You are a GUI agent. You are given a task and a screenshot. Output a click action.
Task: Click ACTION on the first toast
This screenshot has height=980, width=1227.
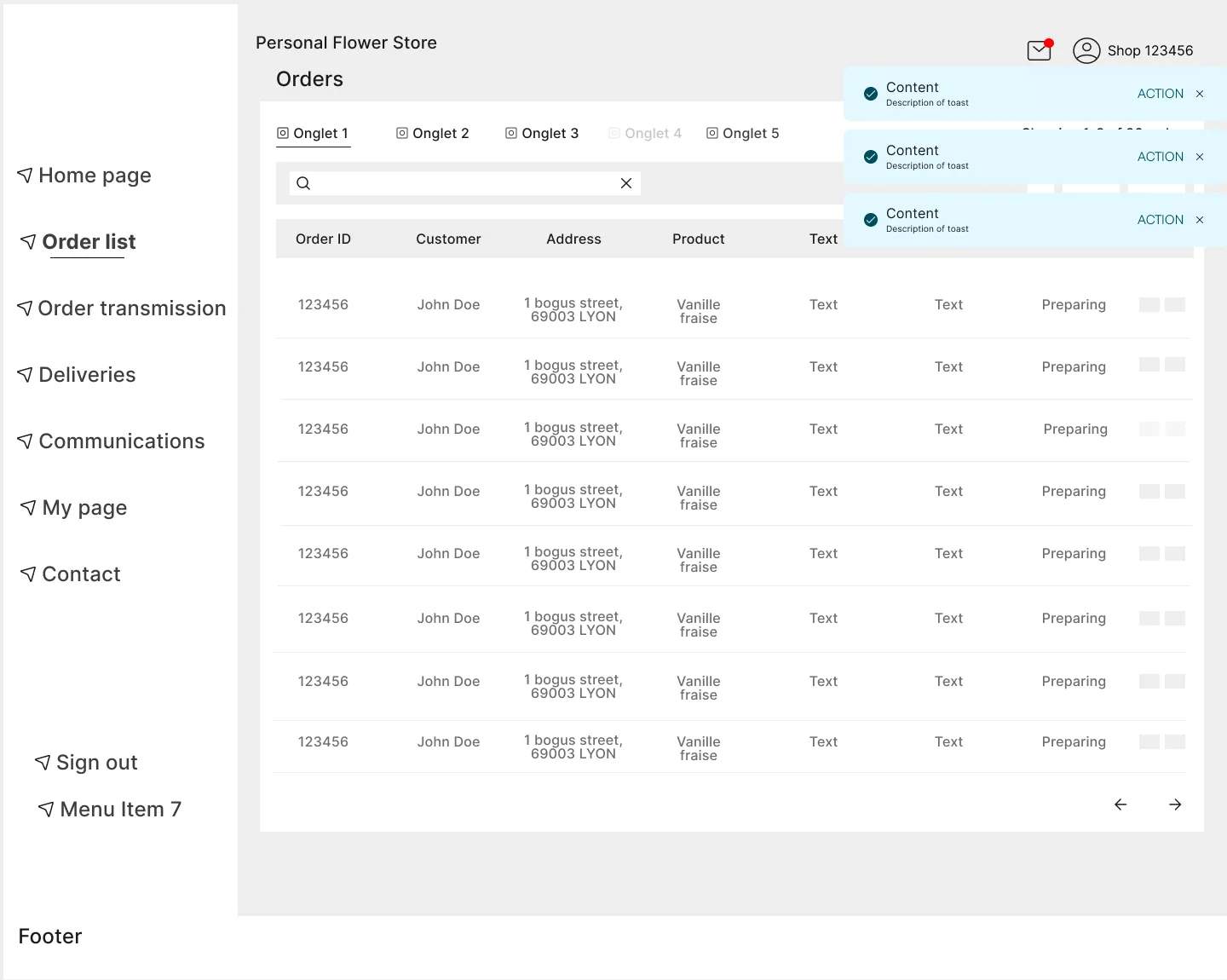coord(1161,94)
